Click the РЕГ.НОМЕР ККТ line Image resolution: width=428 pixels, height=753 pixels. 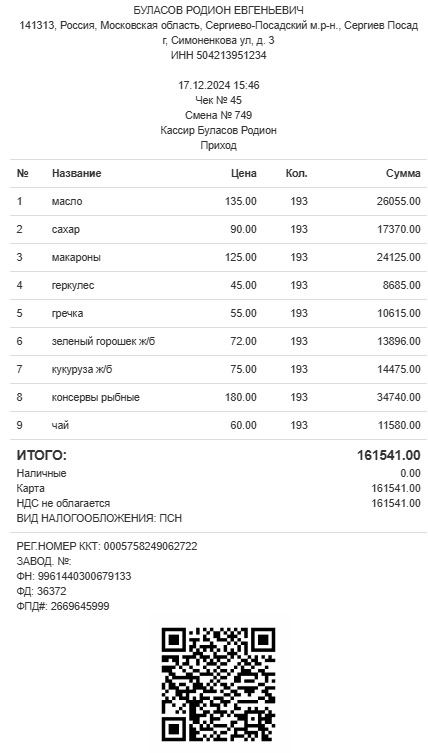pyautogui.click(x=107, y=546)
